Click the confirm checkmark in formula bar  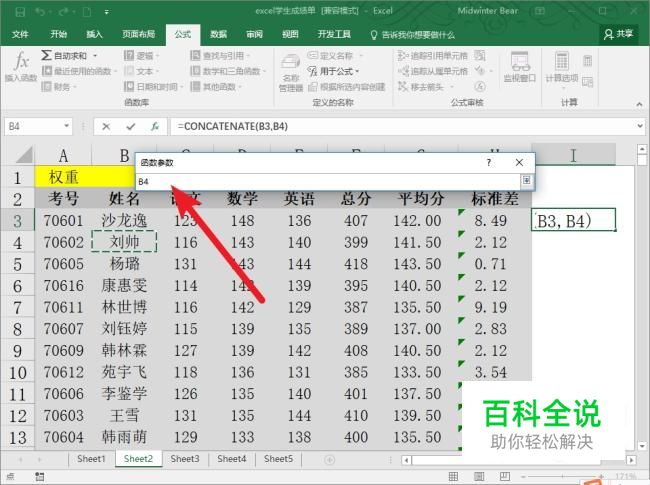[131, 126]
